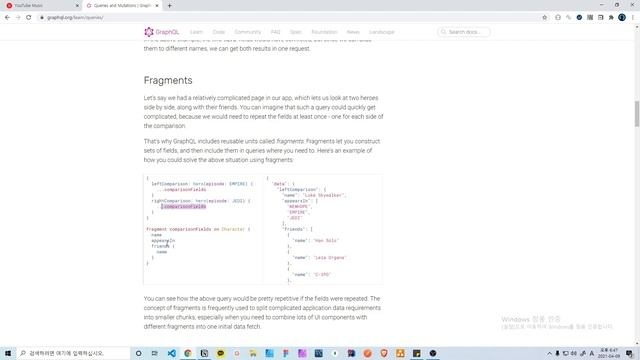Open the Foundation nav item

pyautogui.click(x=324, y=32)
